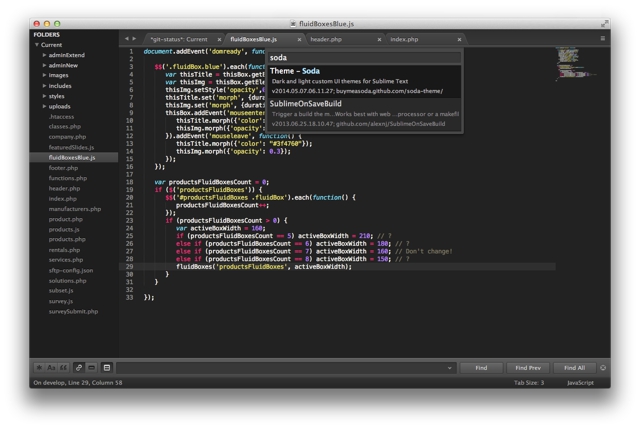Close the index.php tab
The image size is (640, 429).
(459, 40)
